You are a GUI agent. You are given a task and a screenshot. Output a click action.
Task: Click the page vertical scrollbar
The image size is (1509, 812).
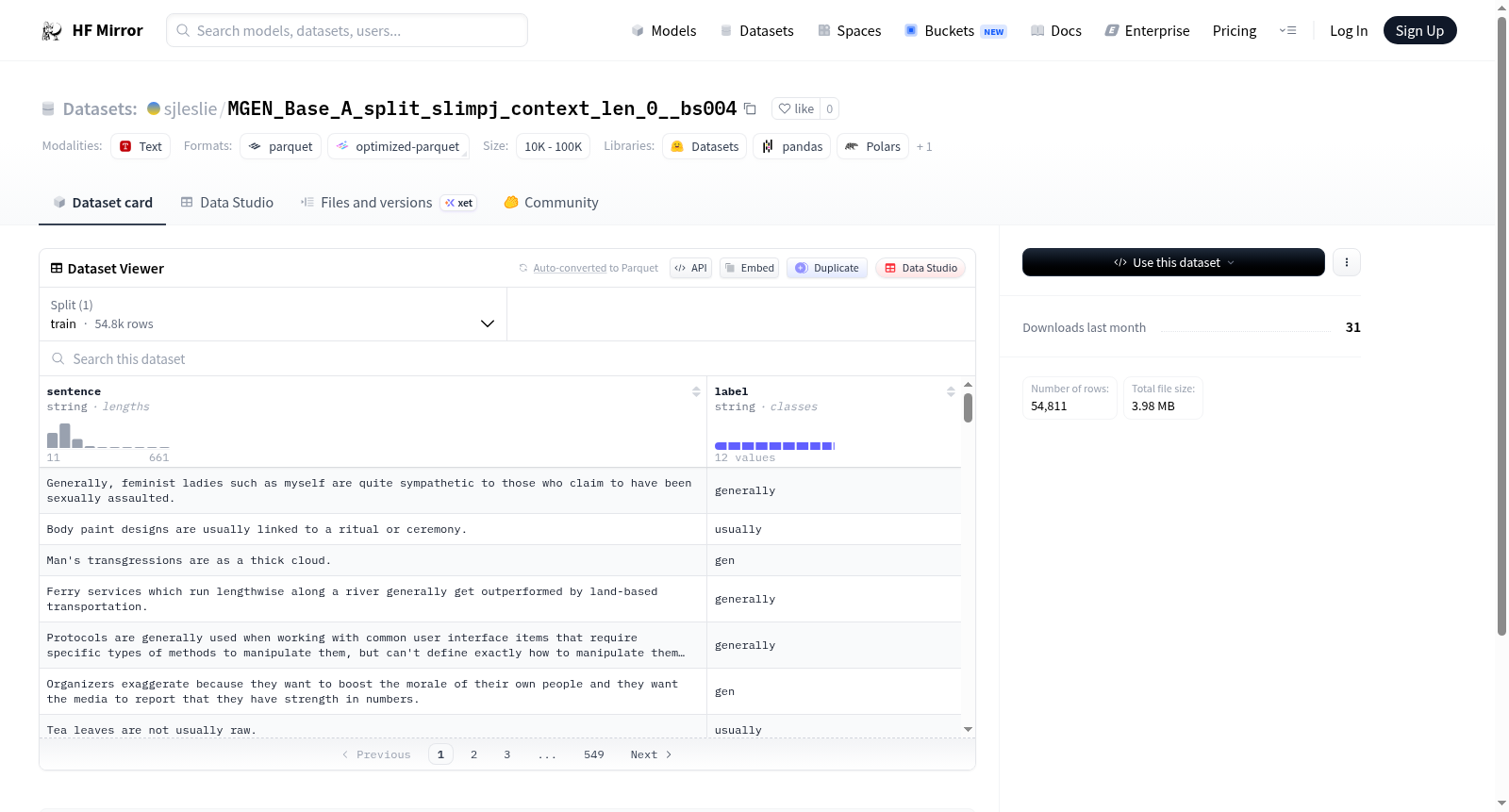tap(1501, 325)
